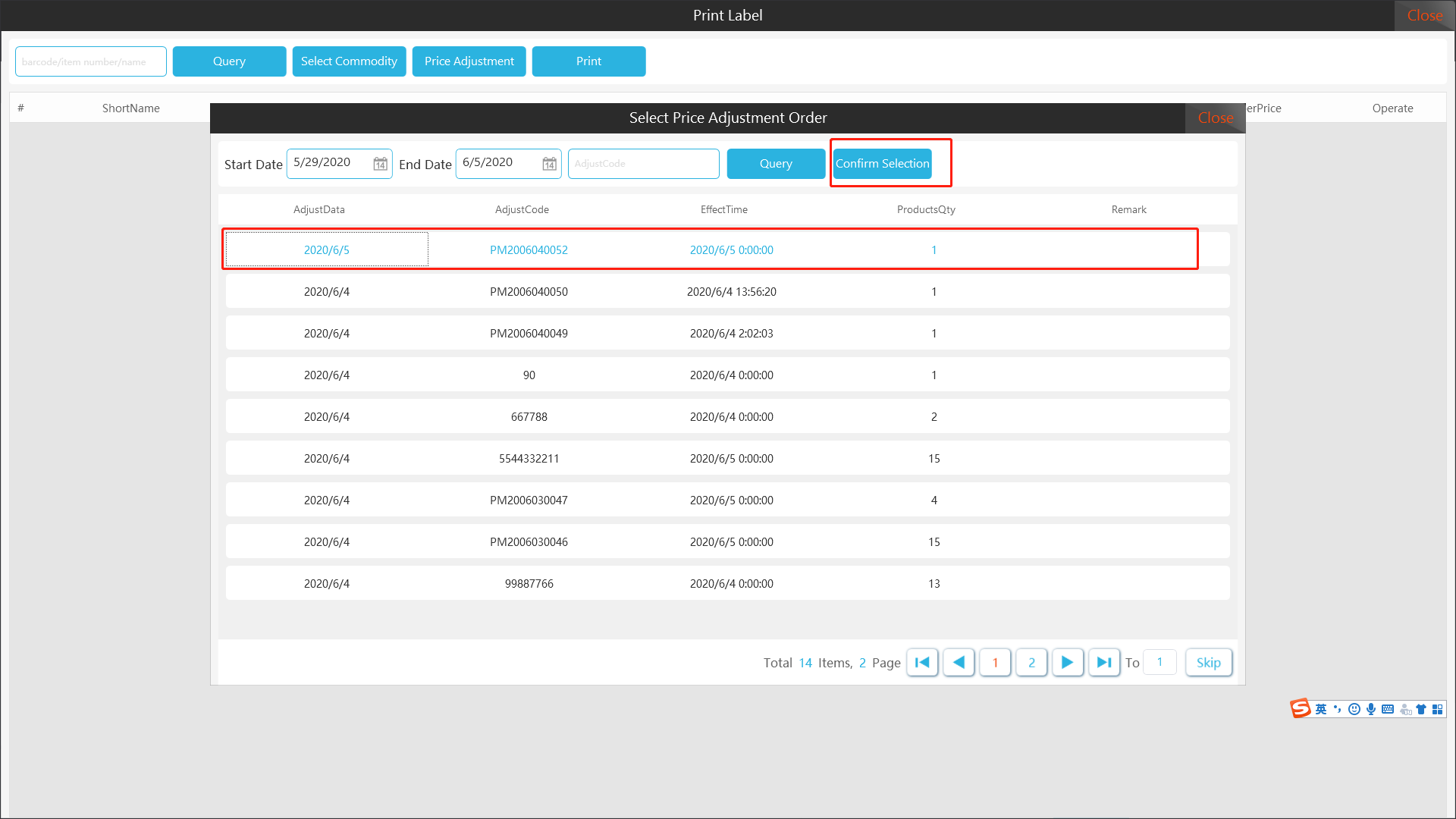
Task: Focus the AdjustCode input field
Action: [643, 164]
